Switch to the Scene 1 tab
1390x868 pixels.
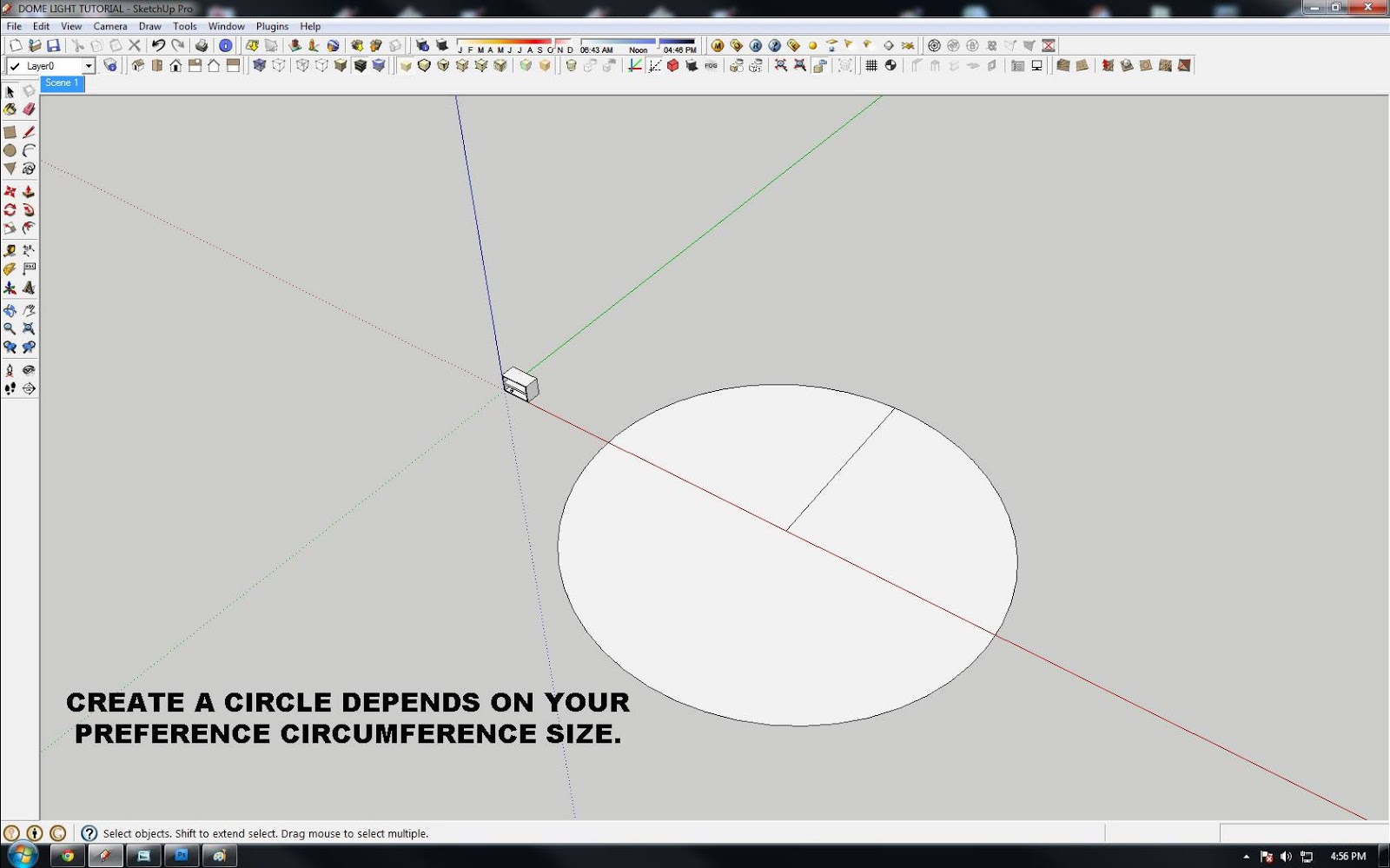61,83
